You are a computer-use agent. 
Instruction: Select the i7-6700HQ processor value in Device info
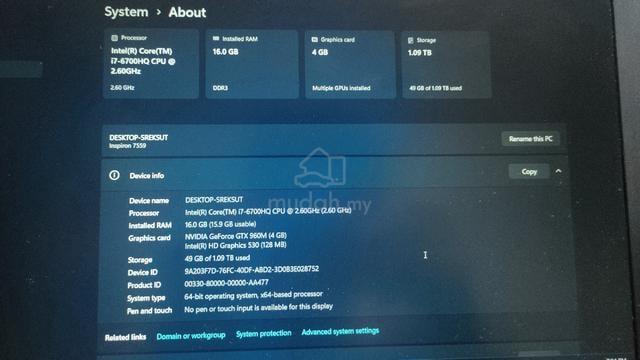coord(268,211)
